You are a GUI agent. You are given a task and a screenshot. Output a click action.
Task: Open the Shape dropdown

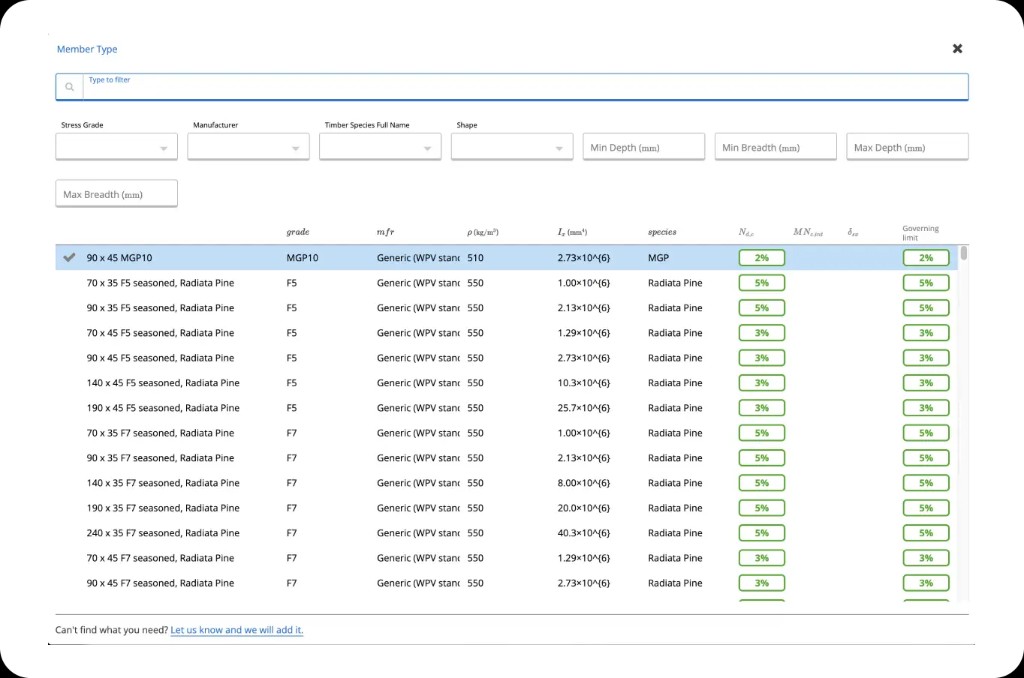pyautogui.click(x=512, y=146)
